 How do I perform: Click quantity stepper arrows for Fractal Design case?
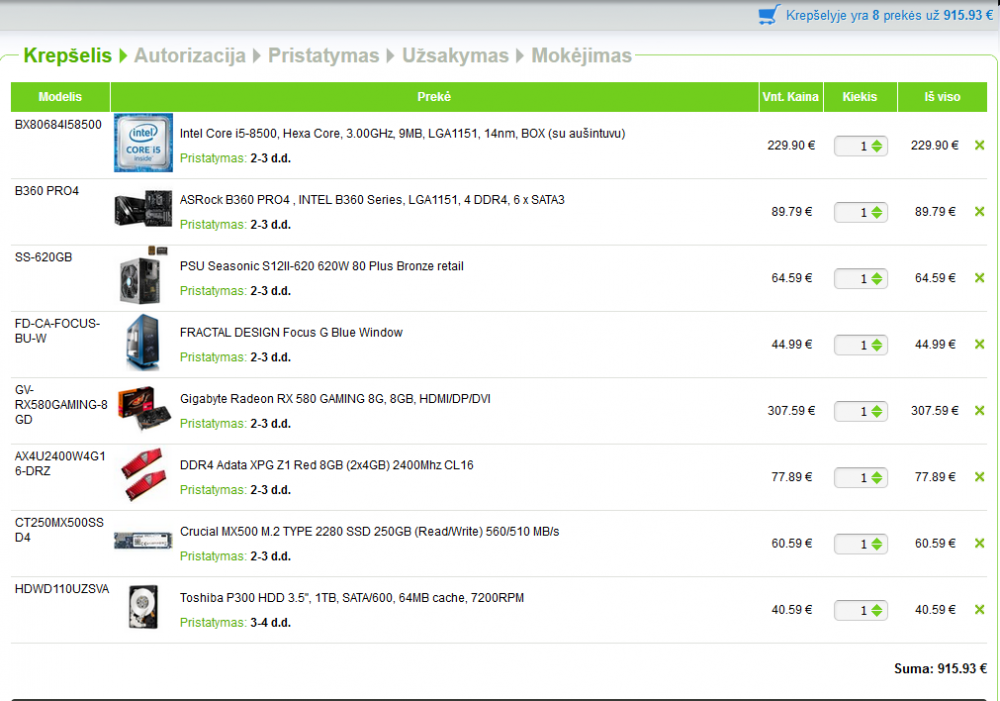pos(877,345)
